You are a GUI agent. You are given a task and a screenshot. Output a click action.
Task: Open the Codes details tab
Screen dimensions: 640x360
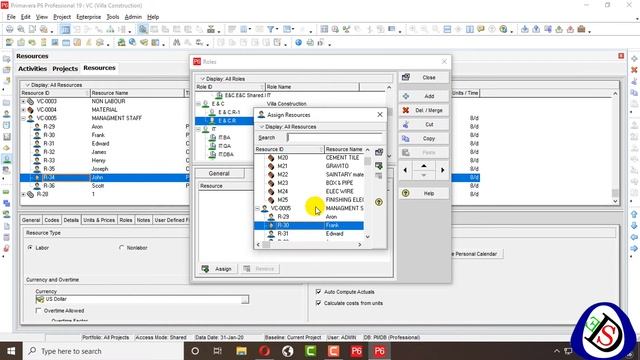(x=51, y=220)
